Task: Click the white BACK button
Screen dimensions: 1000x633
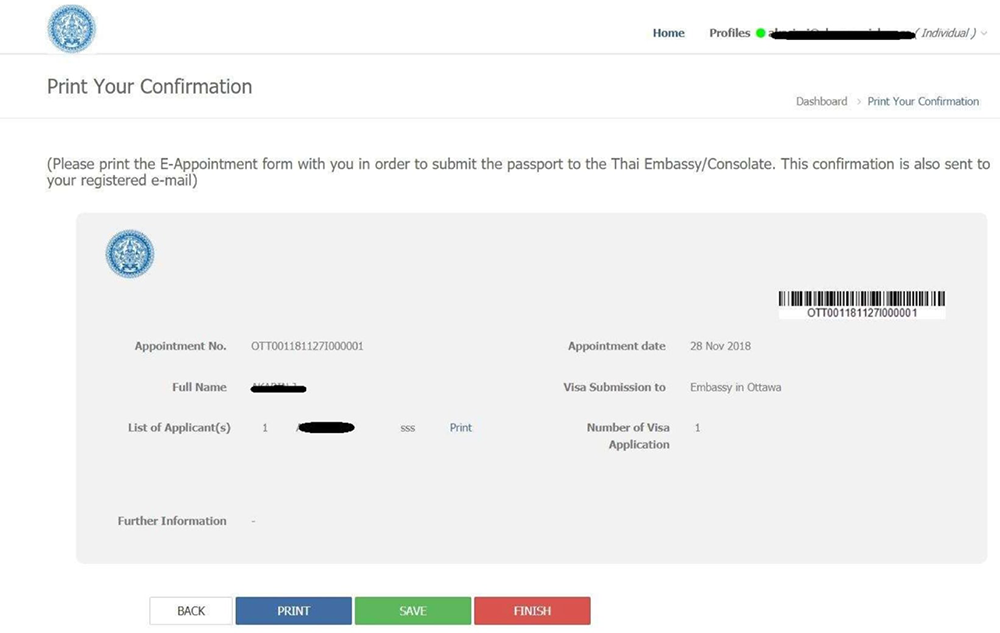Action: click(191, 611)
